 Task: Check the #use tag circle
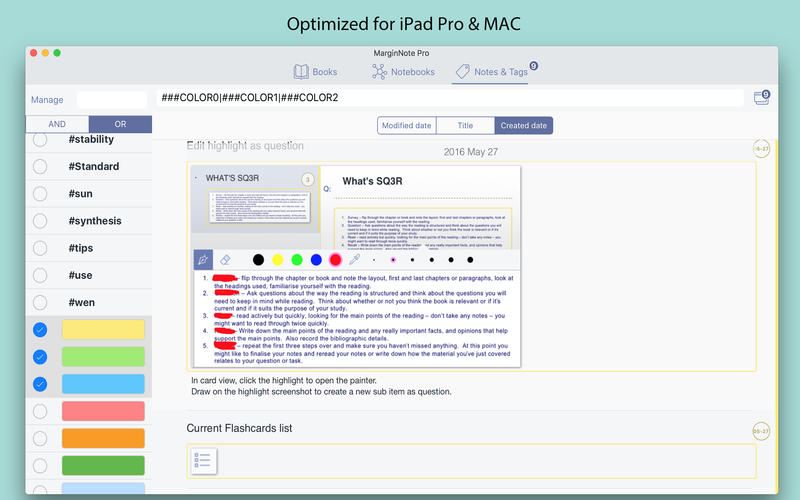(x=40, y=276)
